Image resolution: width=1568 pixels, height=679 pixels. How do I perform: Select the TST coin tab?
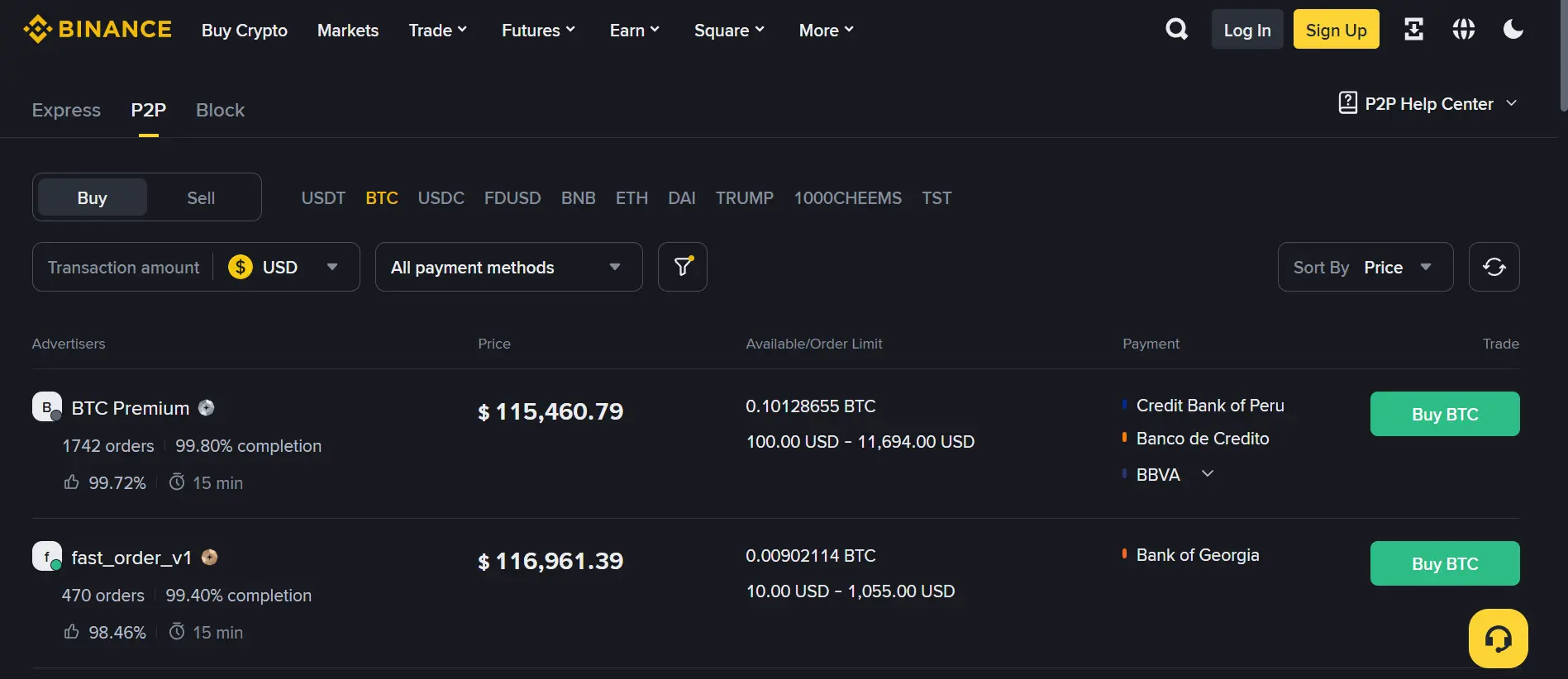click(937, 198)
